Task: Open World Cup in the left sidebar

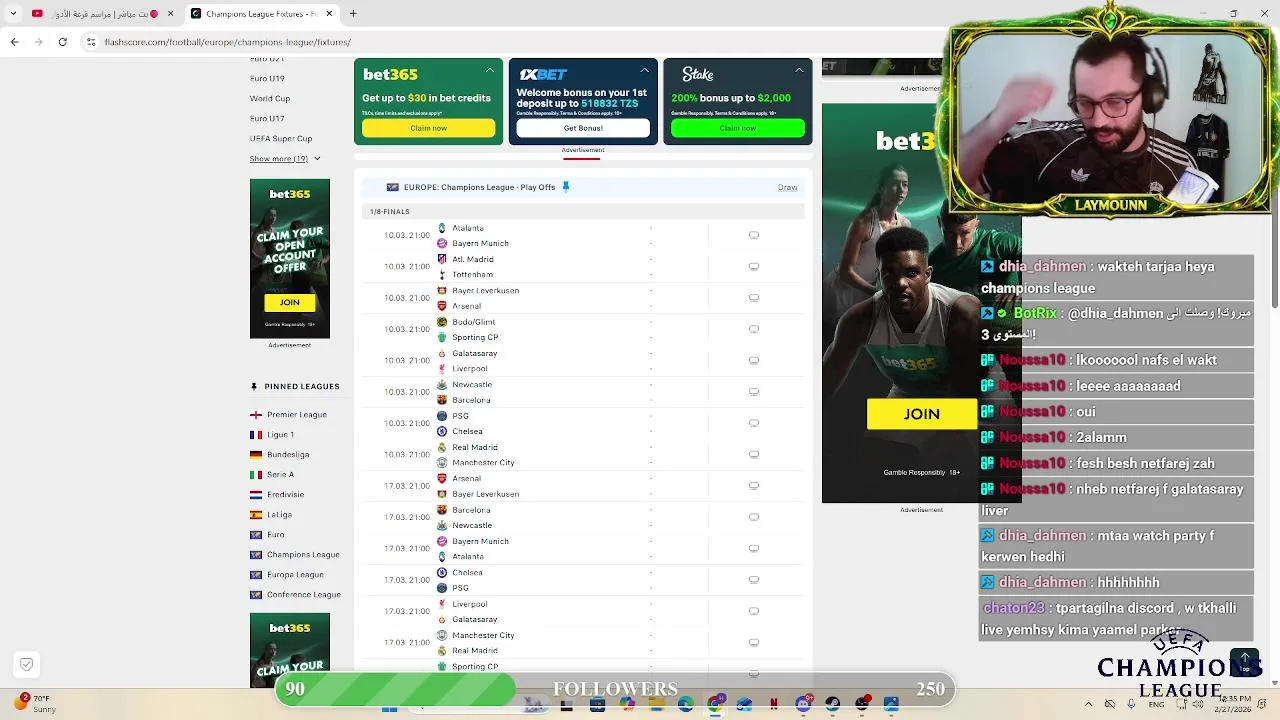Action: point(270,98)
